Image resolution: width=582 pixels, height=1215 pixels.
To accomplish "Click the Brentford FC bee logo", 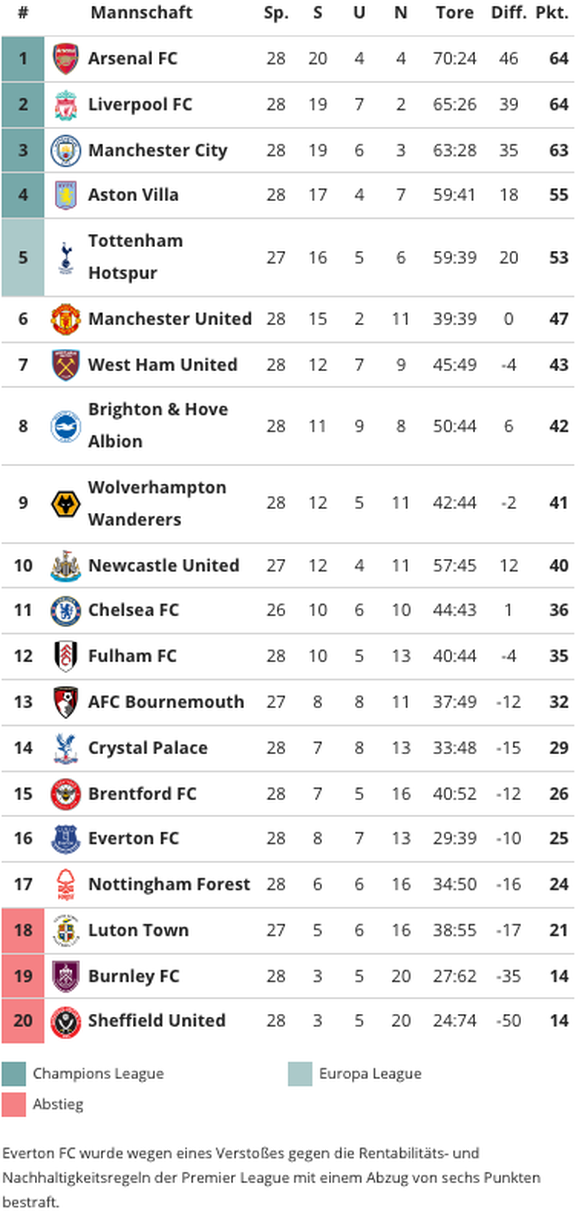I will 65,794.
